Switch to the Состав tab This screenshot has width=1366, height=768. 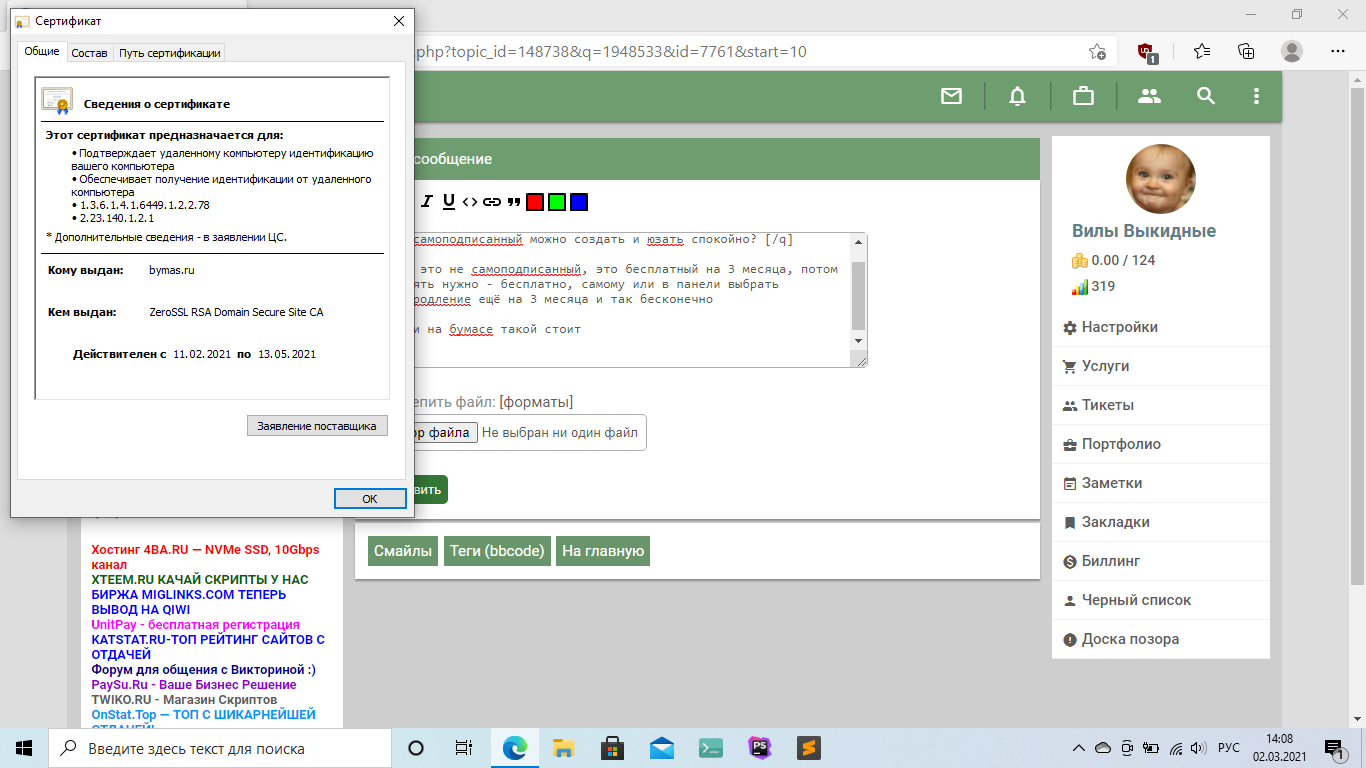[89, 53]
